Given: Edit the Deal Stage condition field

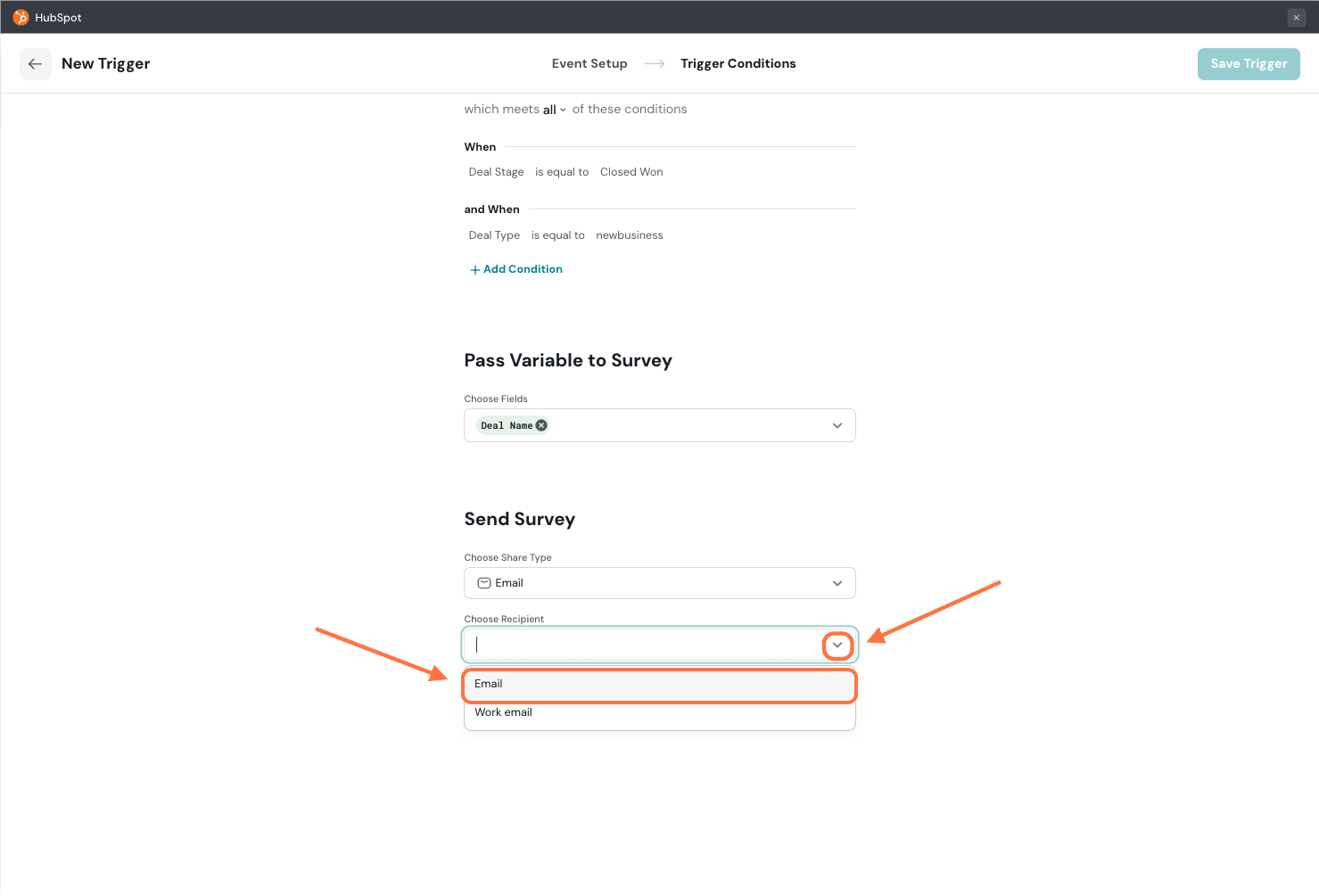Looking at the screenshot, I should [x=496, y=172].
